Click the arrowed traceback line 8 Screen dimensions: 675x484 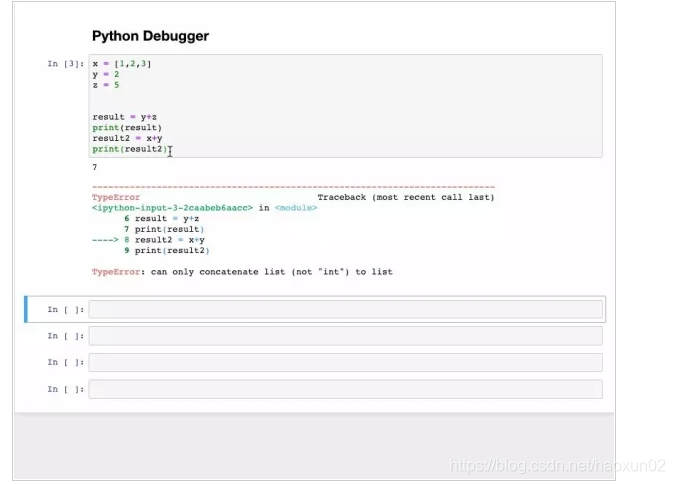(x=149, y=240)
